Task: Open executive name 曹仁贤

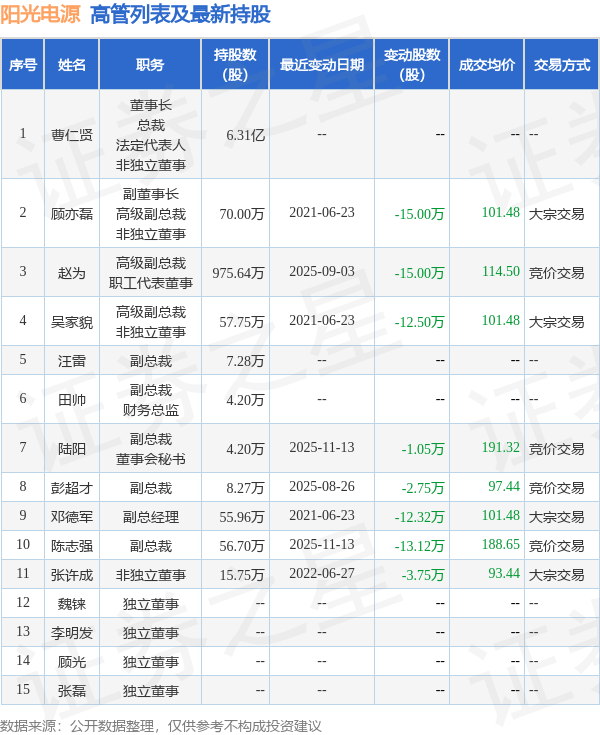Action: [72, 134]
